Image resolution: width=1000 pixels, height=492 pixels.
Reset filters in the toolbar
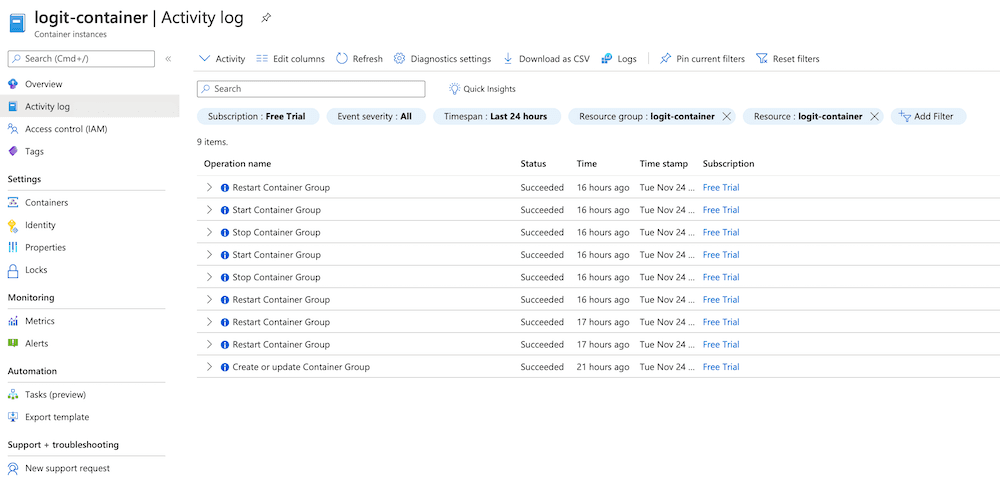tap(788, 59)
